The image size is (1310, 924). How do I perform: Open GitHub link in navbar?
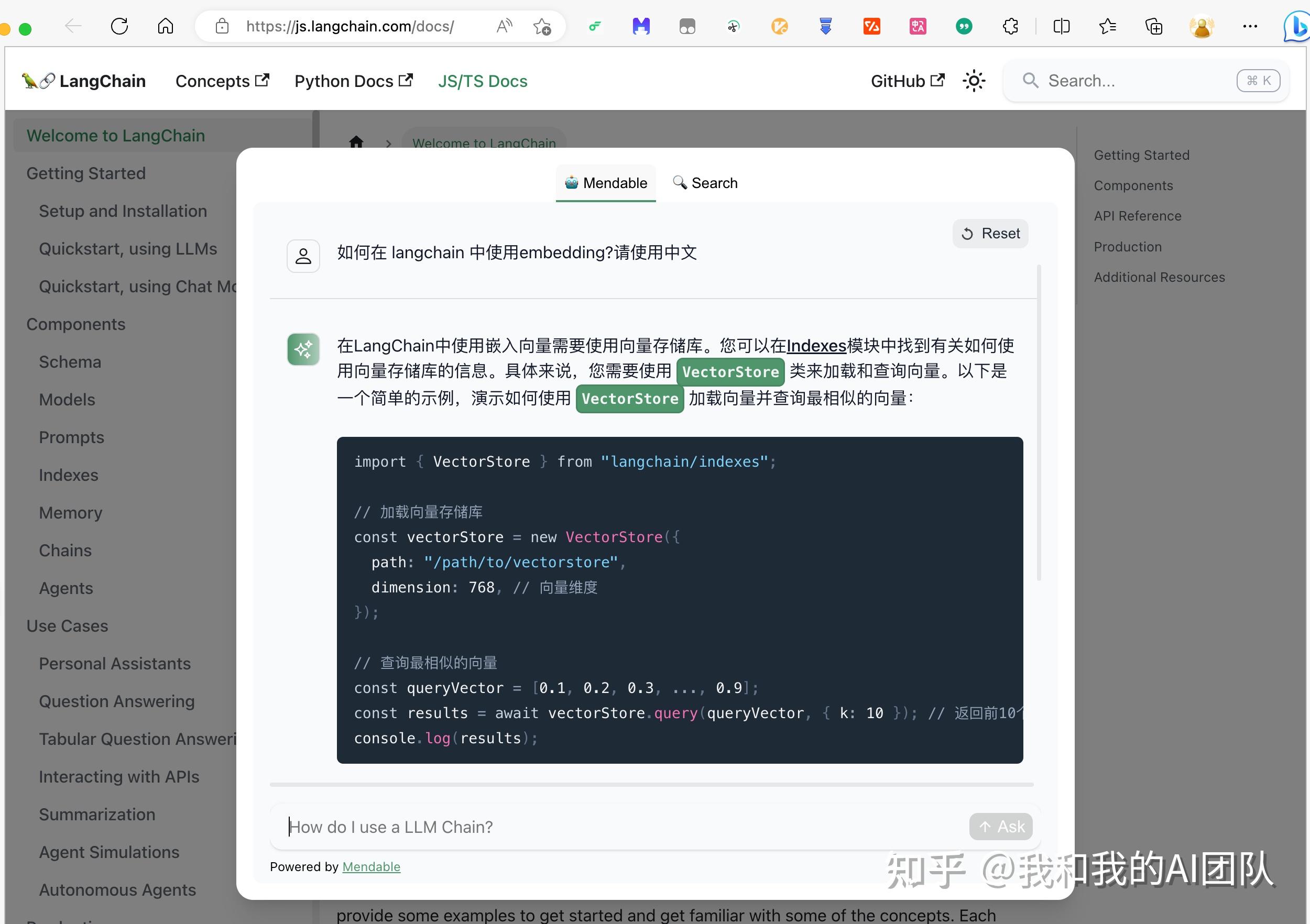tap(908, 81)
